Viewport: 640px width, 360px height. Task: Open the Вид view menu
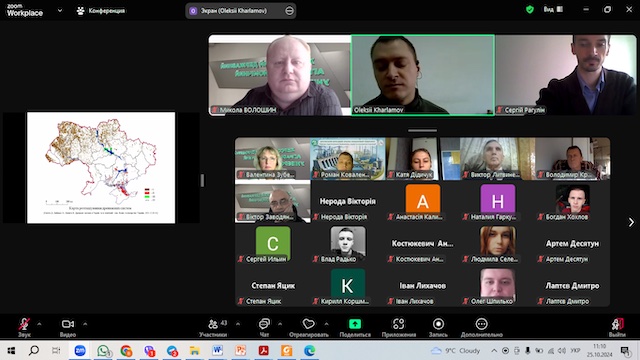point(553,9)
